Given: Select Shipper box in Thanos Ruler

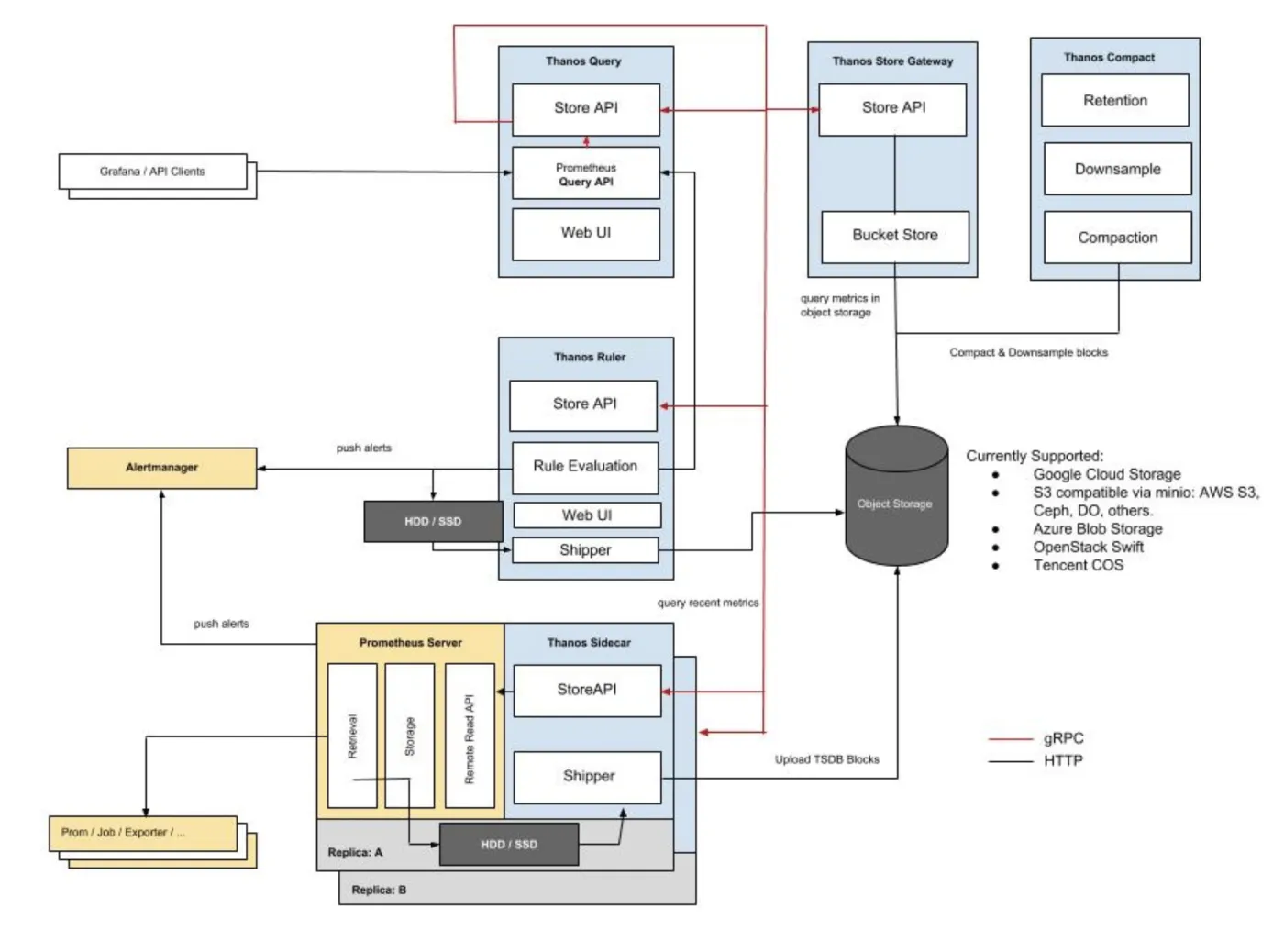Looking at the screenshot, I should point(585,550).
